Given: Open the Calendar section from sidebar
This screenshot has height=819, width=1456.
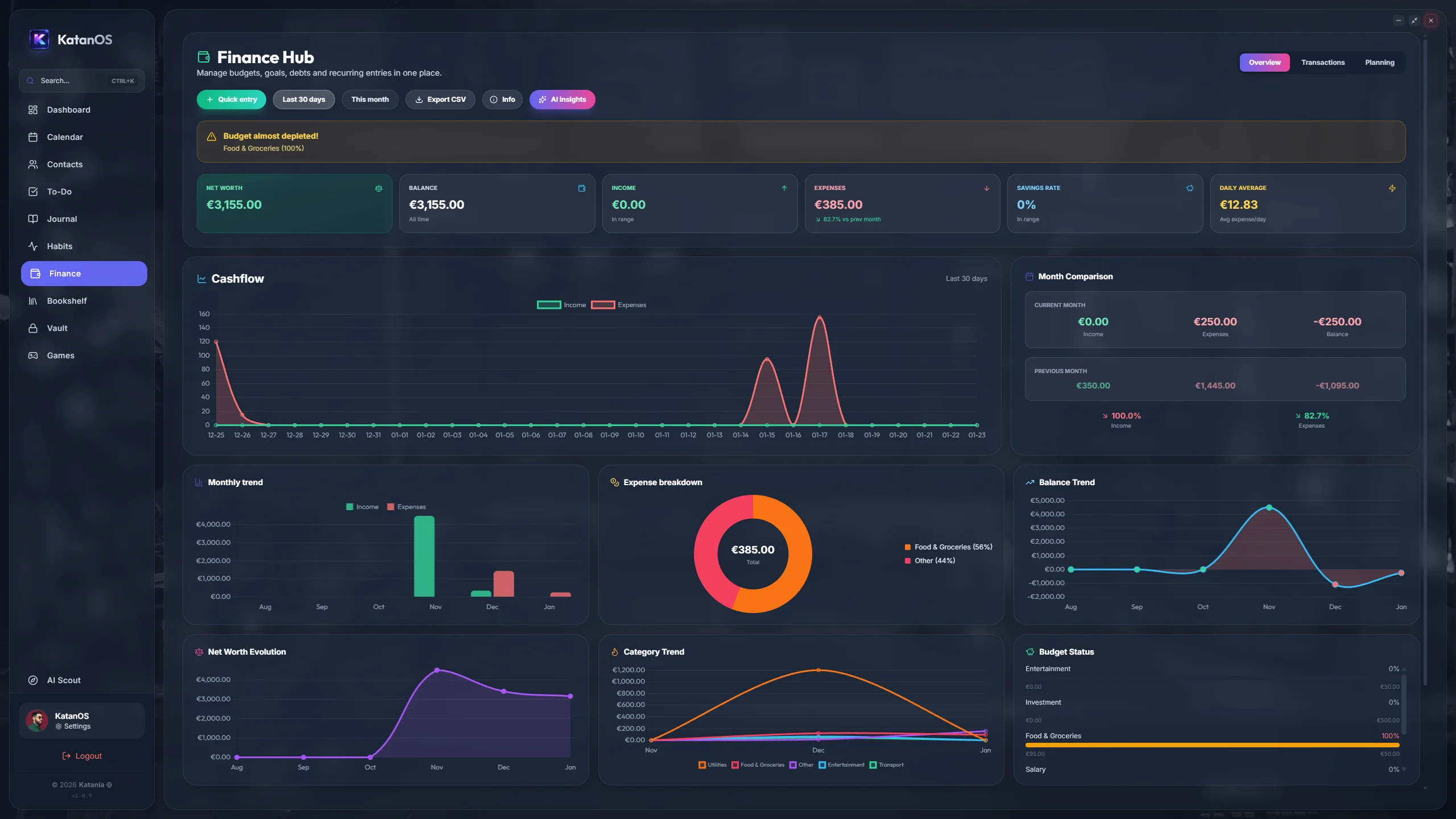Looking at the screenshot, I should 65,137.
